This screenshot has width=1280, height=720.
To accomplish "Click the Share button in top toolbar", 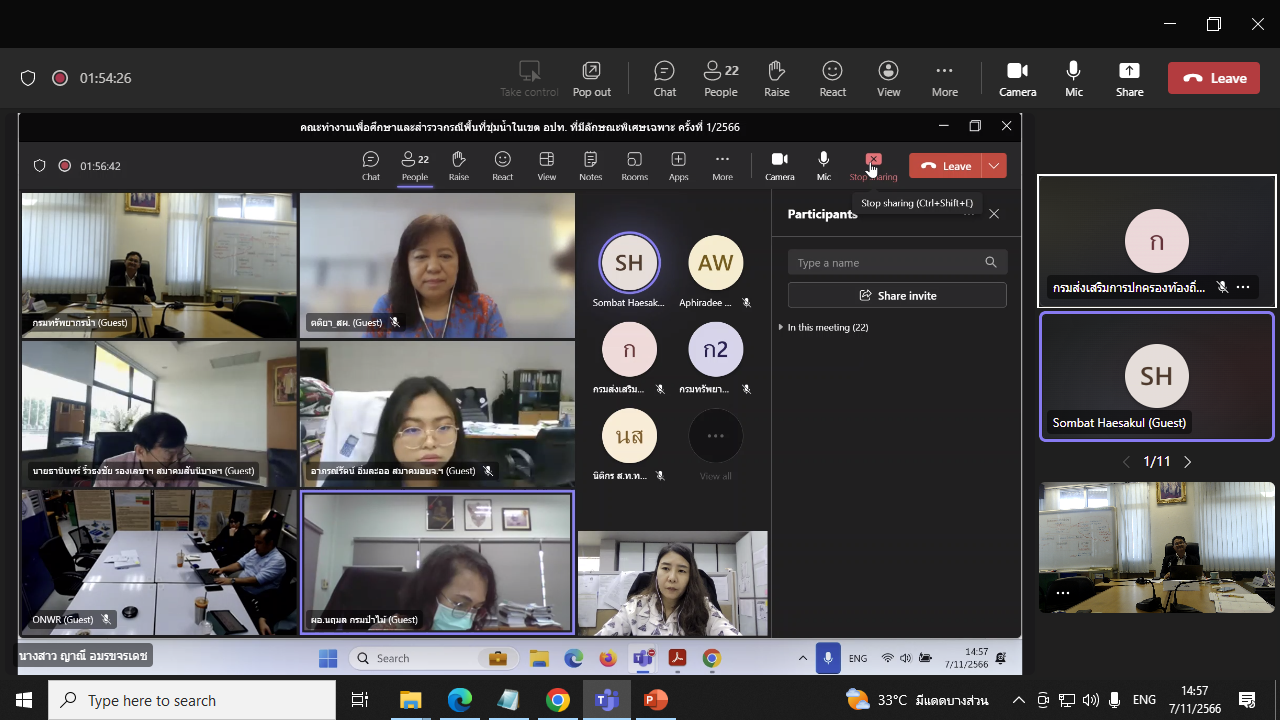I will [x=1129, y=79].
